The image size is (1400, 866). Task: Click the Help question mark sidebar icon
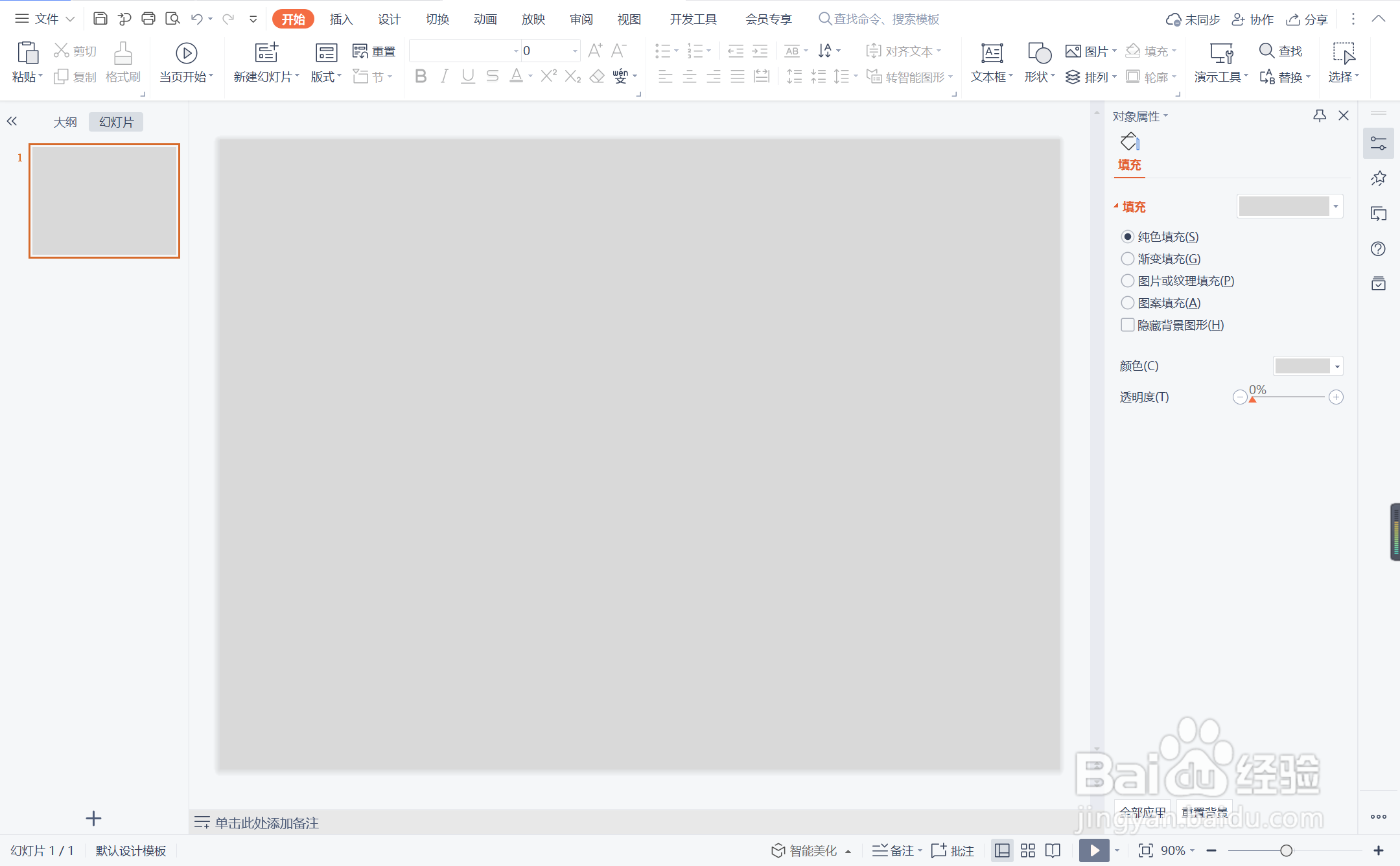tap(1379, 249)
